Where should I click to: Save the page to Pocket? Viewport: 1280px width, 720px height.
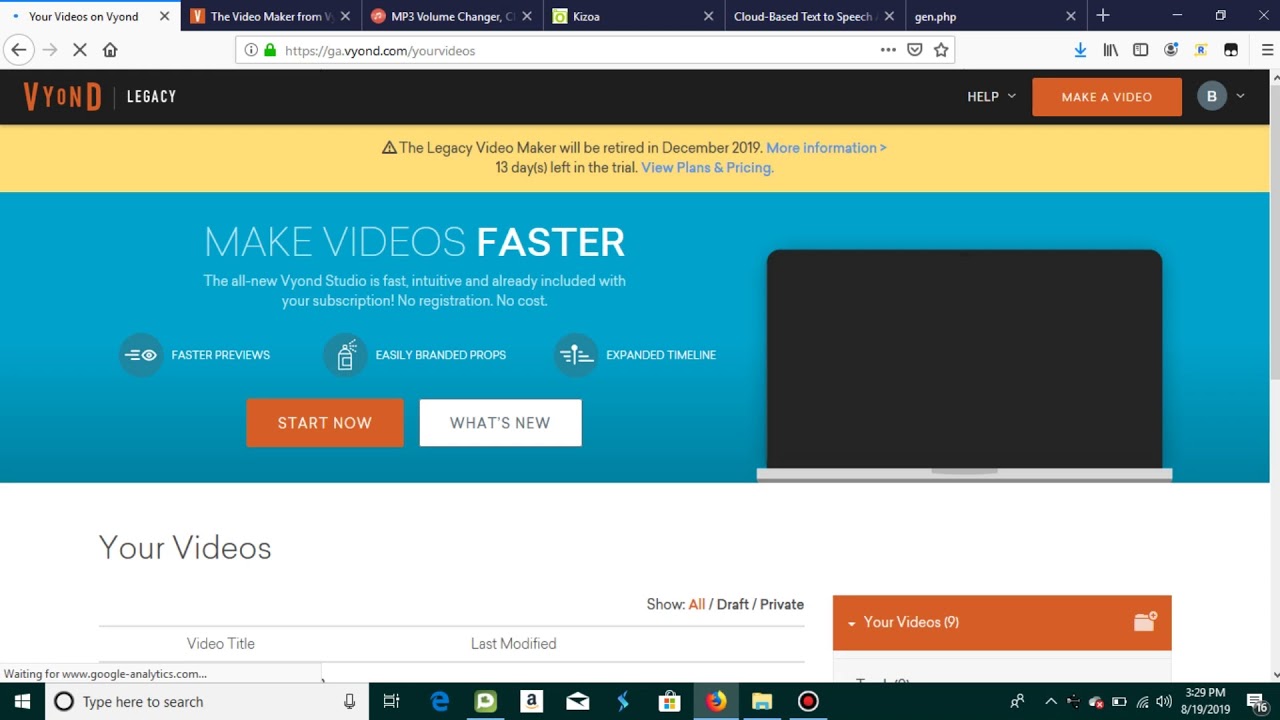914,50
